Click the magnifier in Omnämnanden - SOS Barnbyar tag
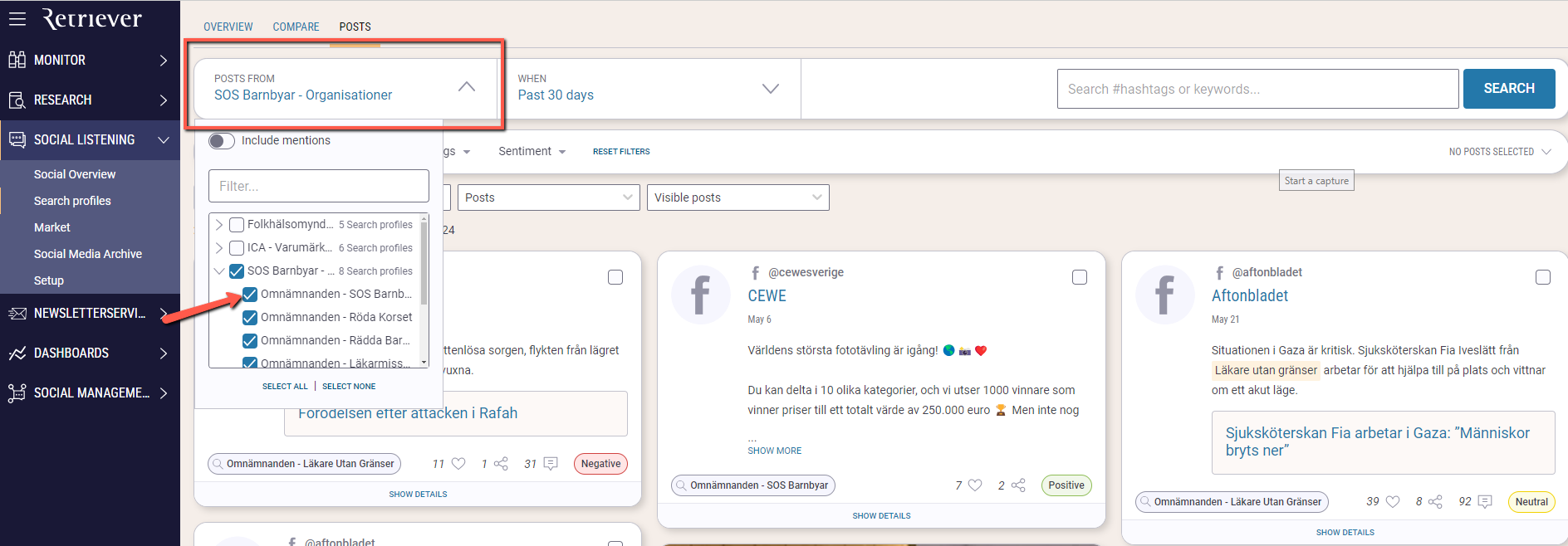Screen dimensions: 1568x546 pyautogui.click(x=681, y=485)
